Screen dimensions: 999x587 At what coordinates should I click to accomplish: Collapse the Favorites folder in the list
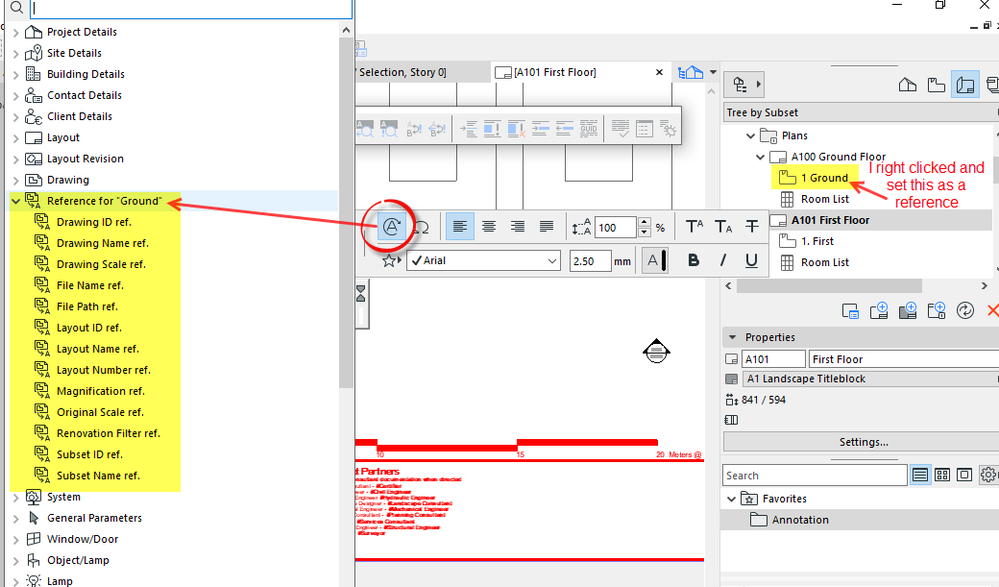731,499
